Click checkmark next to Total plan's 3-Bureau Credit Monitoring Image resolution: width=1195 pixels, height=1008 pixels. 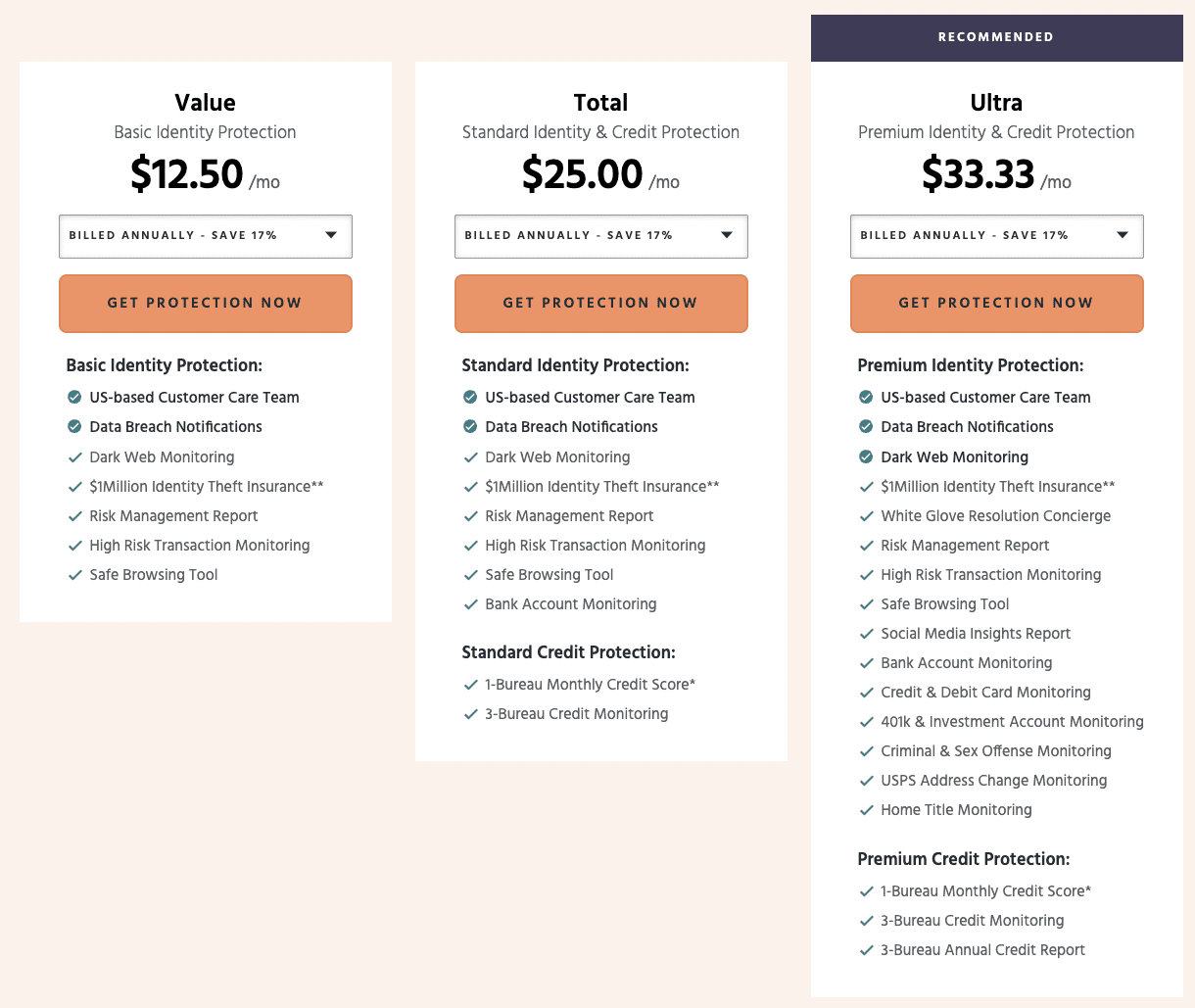coord(470,714)
